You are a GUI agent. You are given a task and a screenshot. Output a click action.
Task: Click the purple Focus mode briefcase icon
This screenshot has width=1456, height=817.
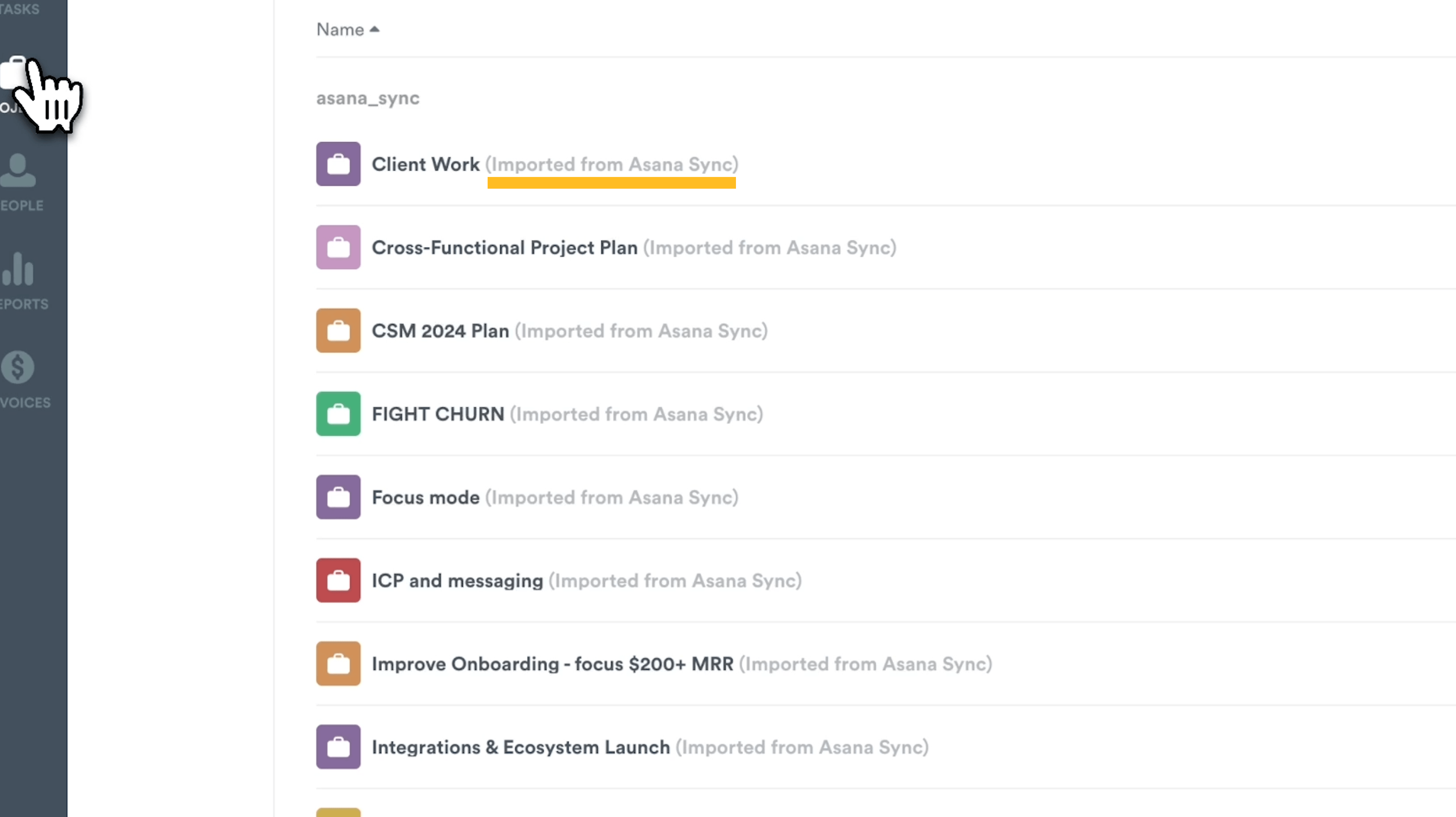[338, 497]
